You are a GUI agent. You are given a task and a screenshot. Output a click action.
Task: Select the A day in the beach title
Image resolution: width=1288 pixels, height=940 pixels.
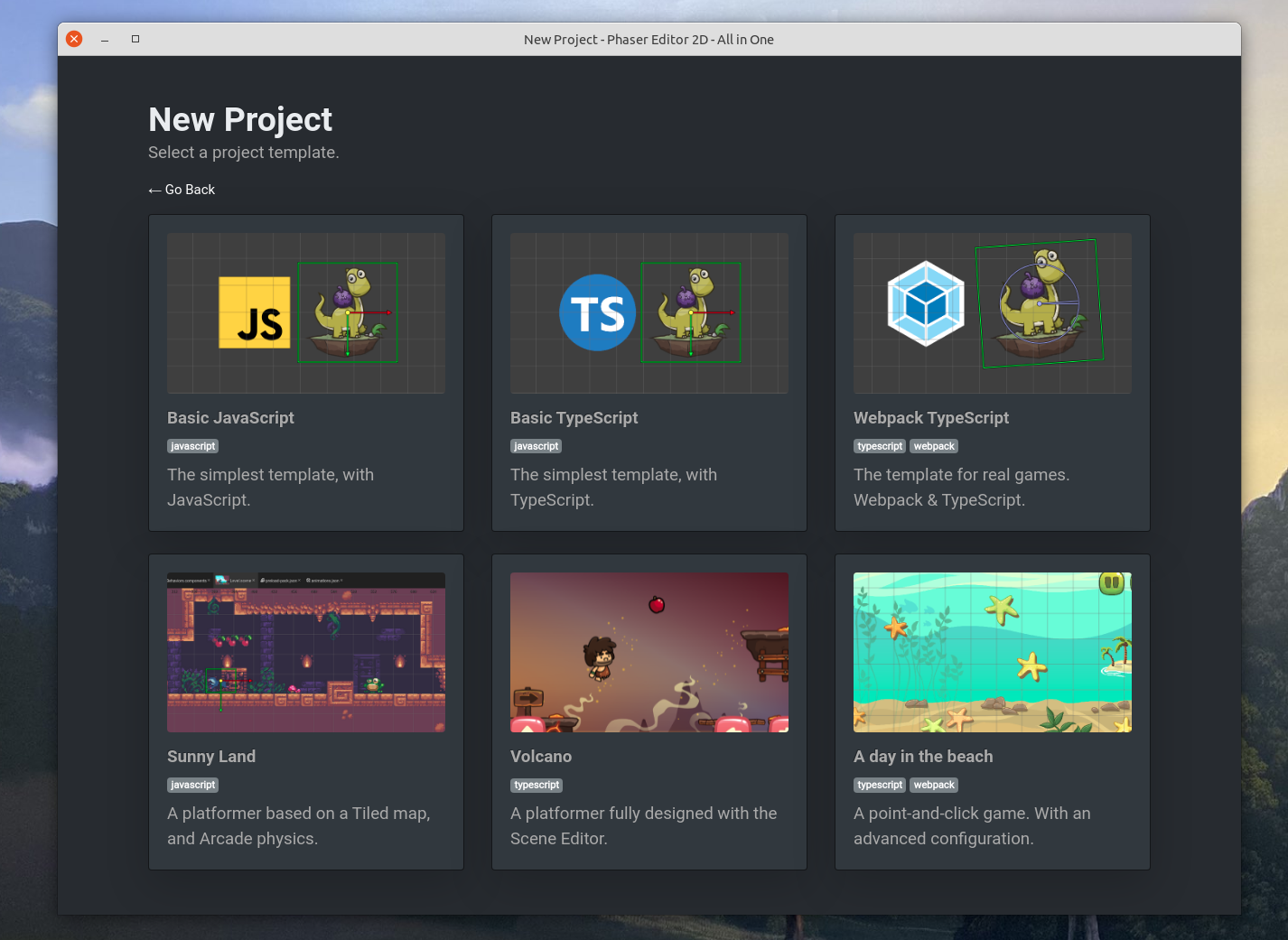click(923, 757)
